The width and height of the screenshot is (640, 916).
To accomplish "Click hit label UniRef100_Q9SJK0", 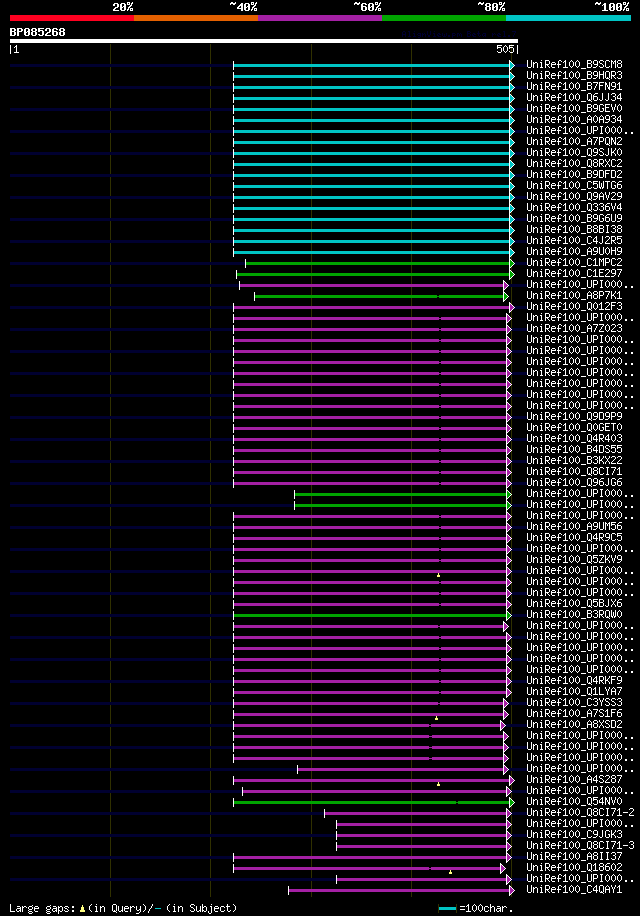I will click(x=574, y=152).
